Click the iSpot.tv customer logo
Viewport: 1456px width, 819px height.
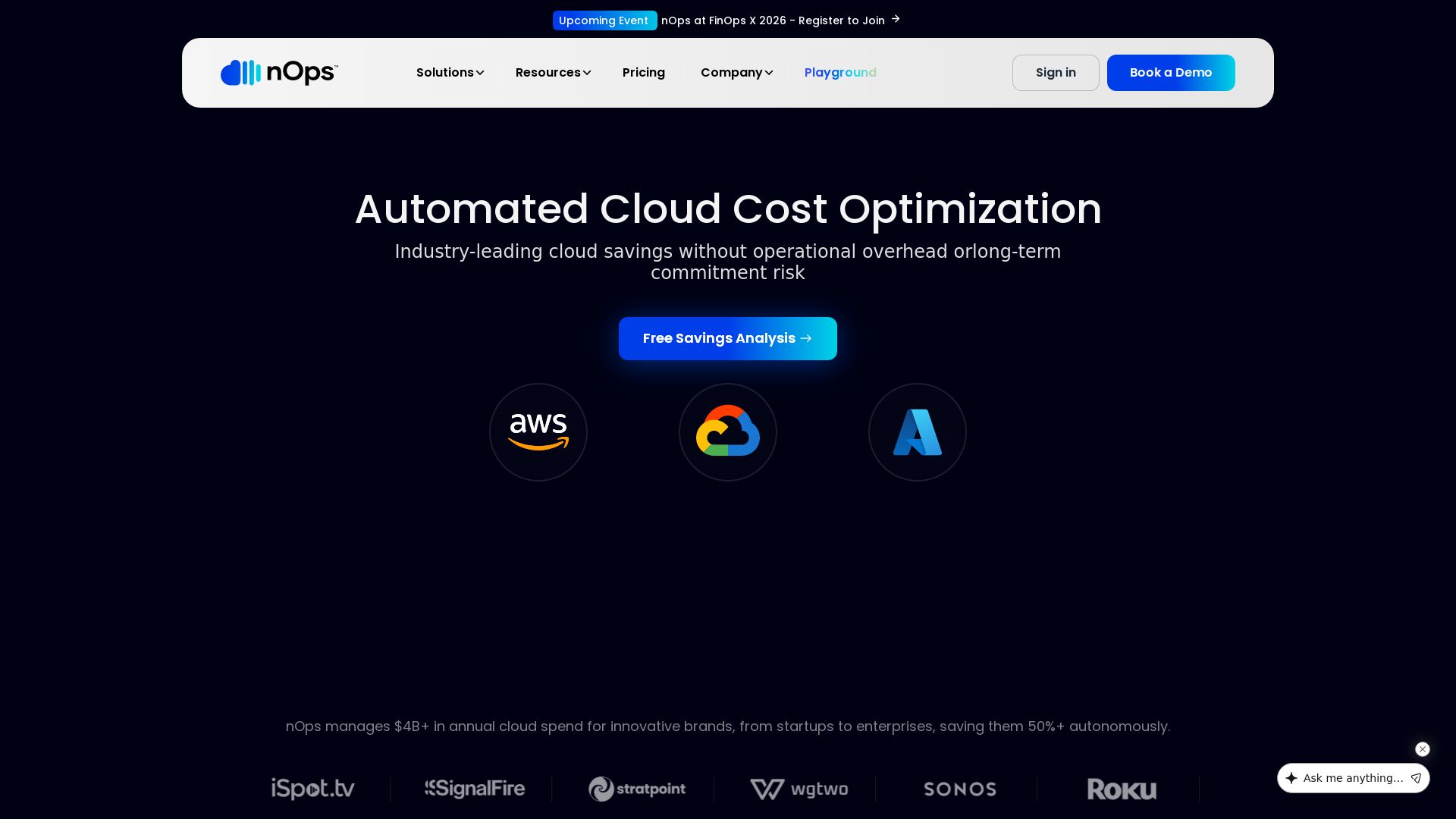point(313,789)
